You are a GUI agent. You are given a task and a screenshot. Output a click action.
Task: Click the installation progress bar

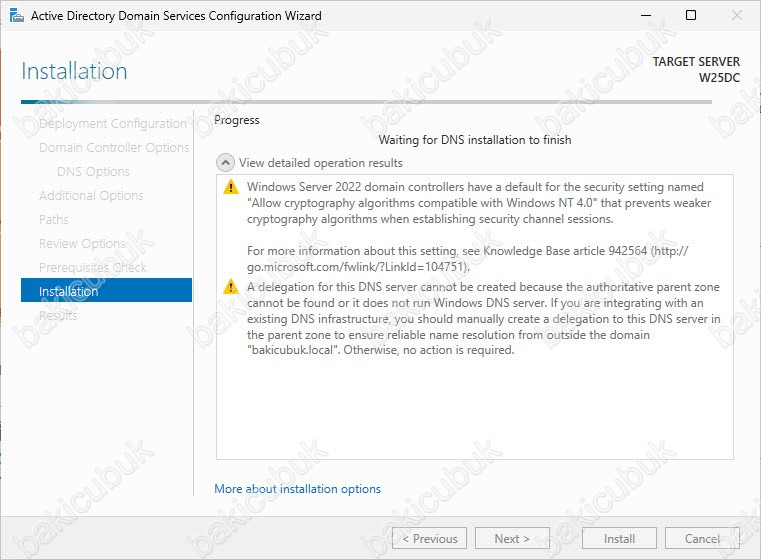pos(366,102)
